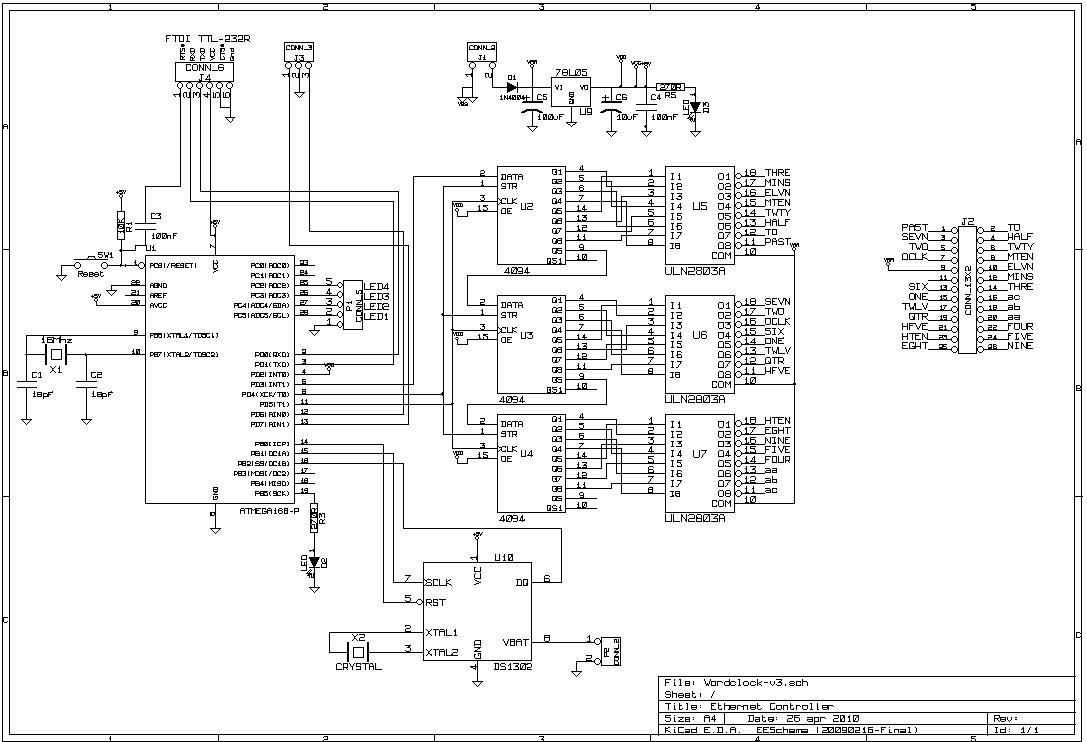The width and height of the screenshot is (1087, 742).
Task: Select the X1 16Mhz crystal symbol
Action: 55,355
